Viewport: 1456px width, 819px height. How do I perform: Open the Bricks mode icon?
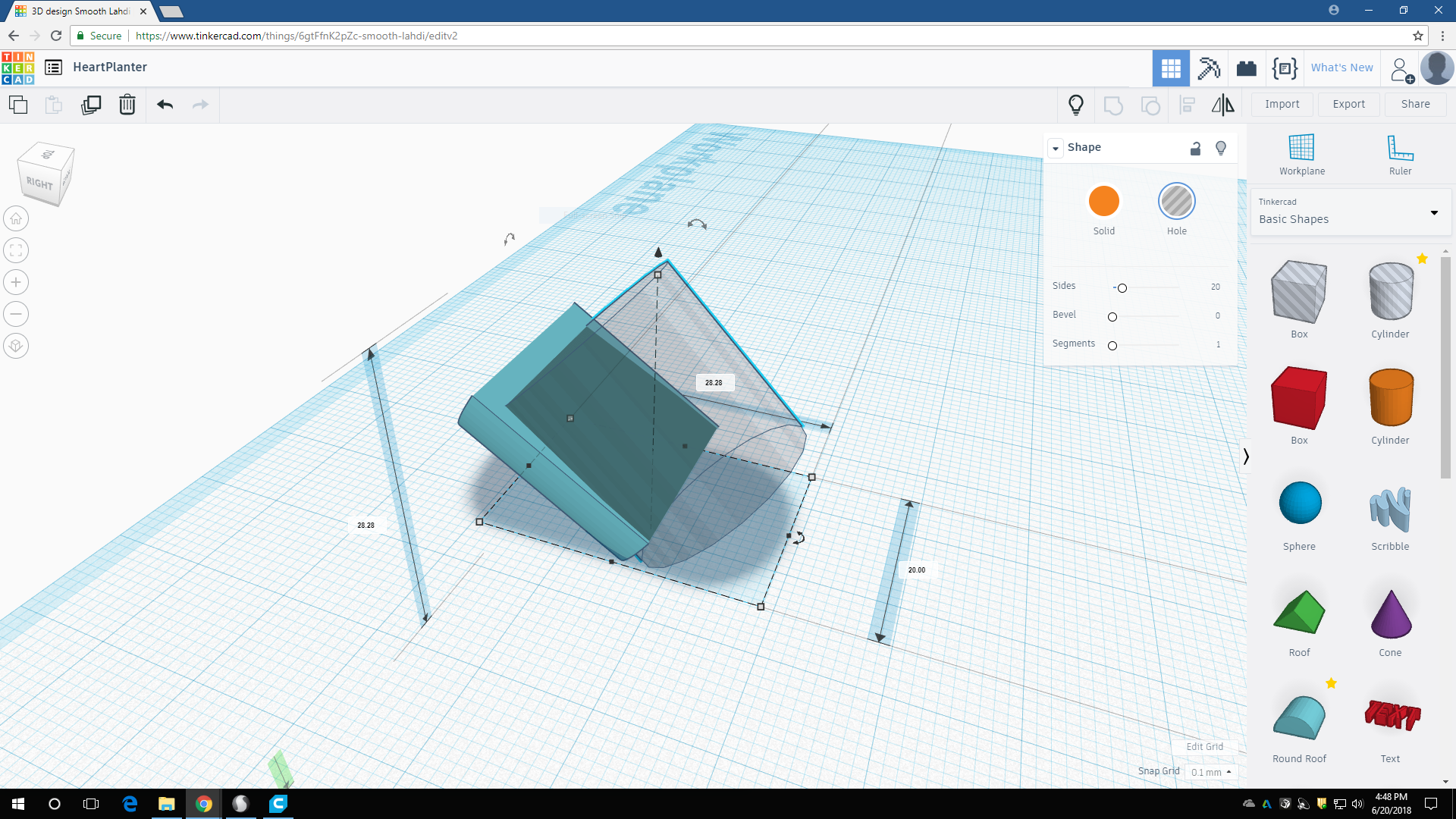pyautogui.click(x=1247, y=68)
